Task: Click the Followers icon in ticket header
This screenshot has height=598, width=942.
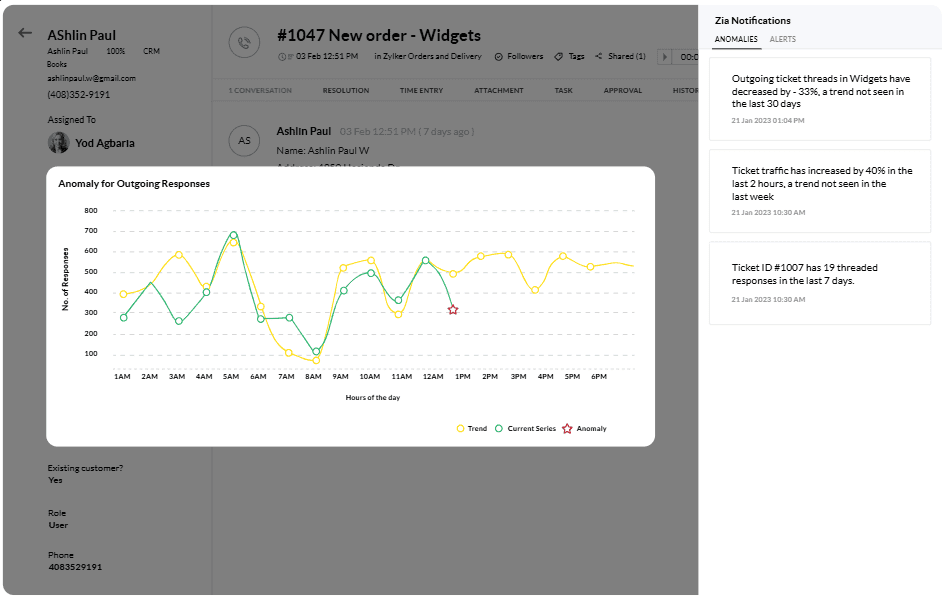Action: click(499, 57)
